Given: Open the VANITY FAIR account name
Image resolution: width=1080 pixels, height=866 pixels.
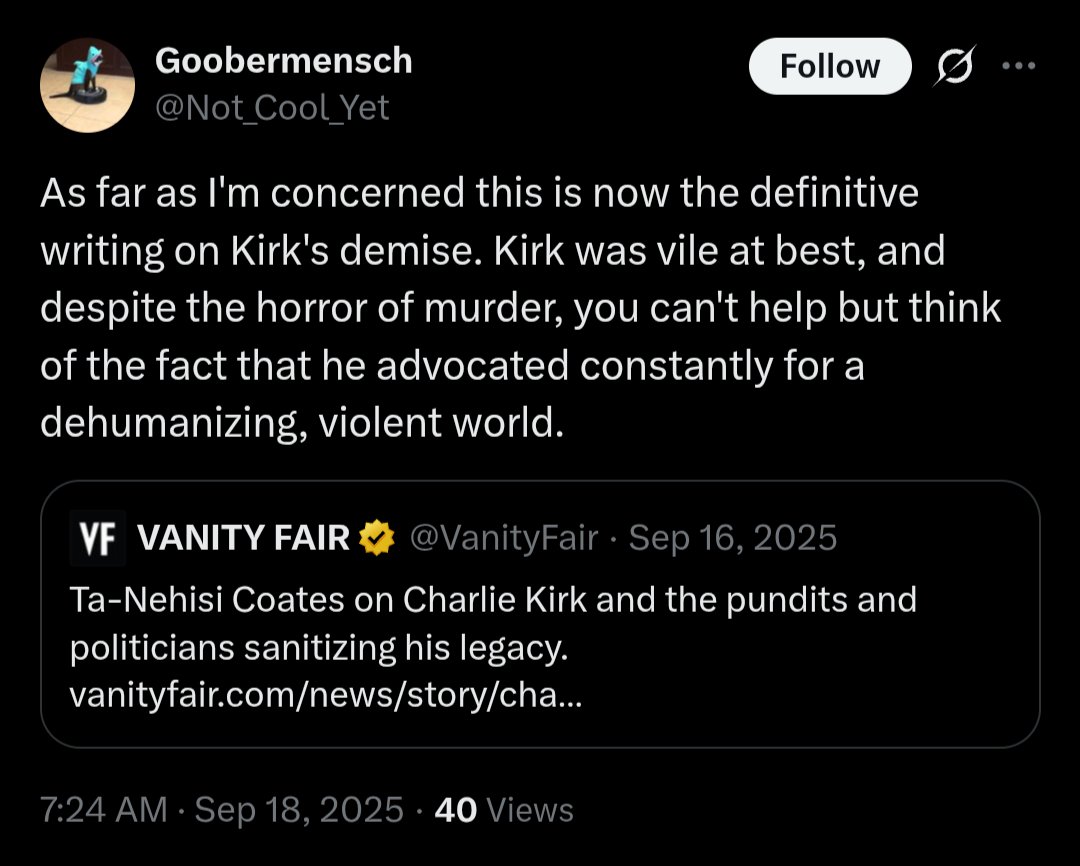Looking at the screenshot, I should 244,538.
